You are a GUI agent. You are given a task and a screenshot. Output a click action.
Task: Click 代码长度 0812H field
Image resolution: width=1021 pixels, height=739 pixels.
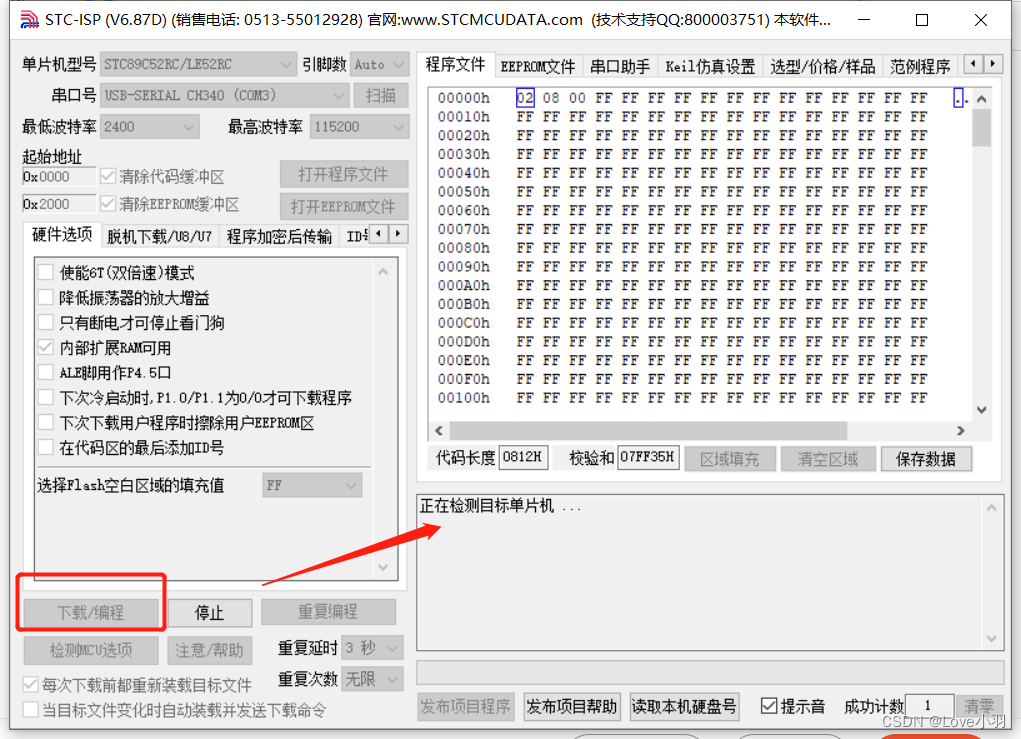[x=524, y=457]
